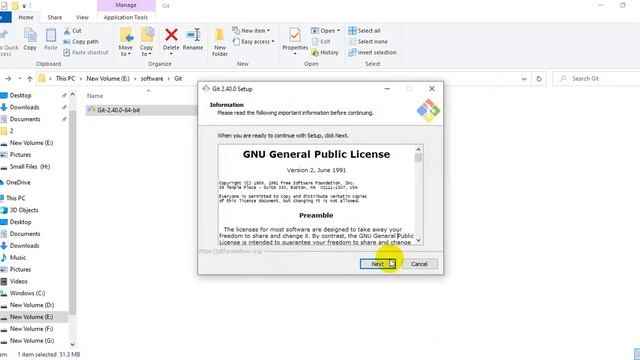This screenshot has width=640, height=360.
Task: Open the Home ribbon tab
Action: pos(26,17)
